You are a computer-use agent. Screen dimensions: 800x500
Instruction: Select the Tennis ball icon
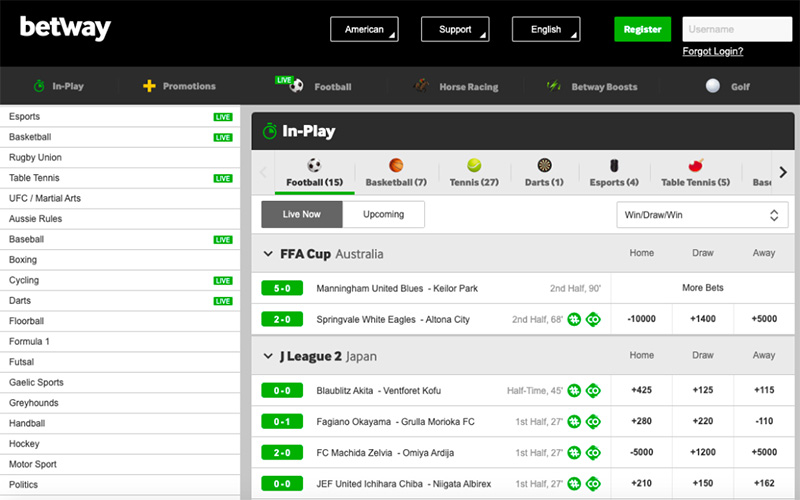pyautogui.click(x=474, y=165)
